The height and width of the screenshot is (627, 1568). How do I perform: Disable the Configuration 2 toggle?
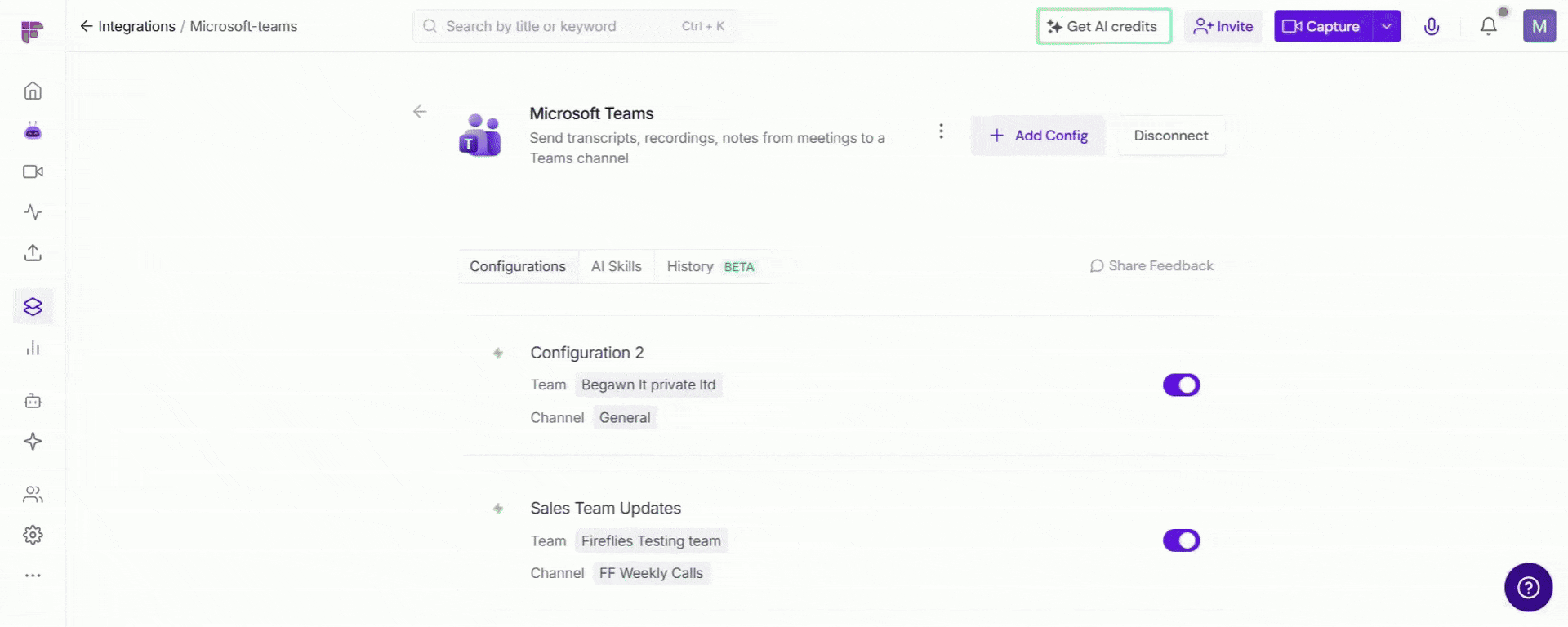pyautogui.click(x=1181, y=385)
